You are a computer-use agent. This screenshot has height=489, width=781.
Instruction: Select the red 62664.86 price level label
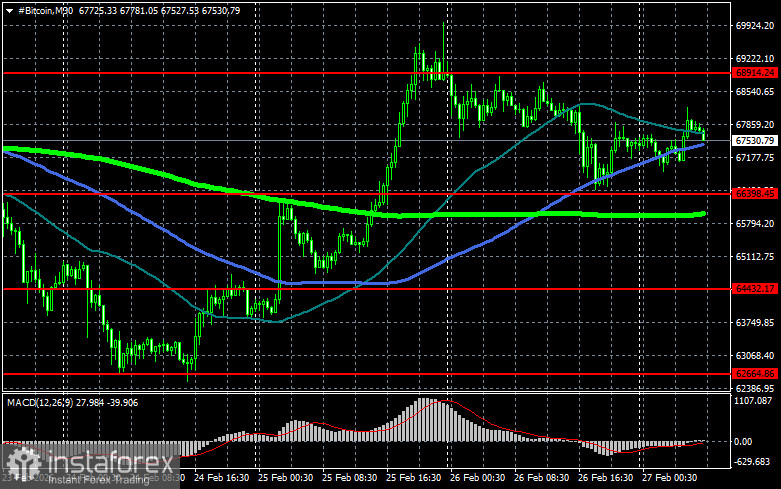(755, 373)
